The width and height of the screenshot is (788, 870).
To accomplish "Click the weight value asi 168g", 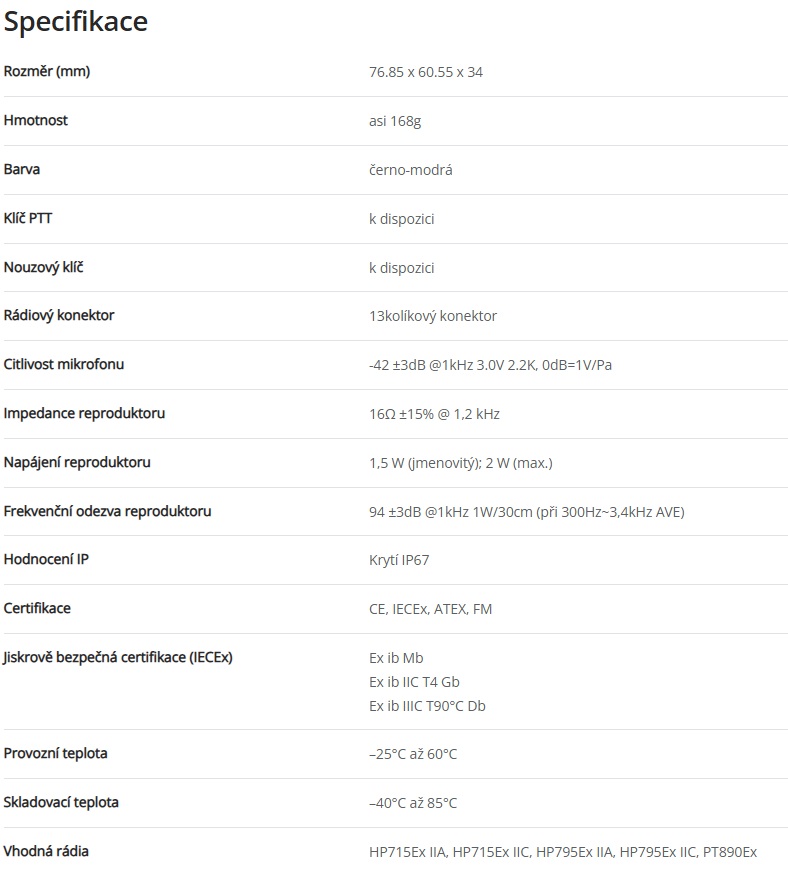I will click(395, 121).
